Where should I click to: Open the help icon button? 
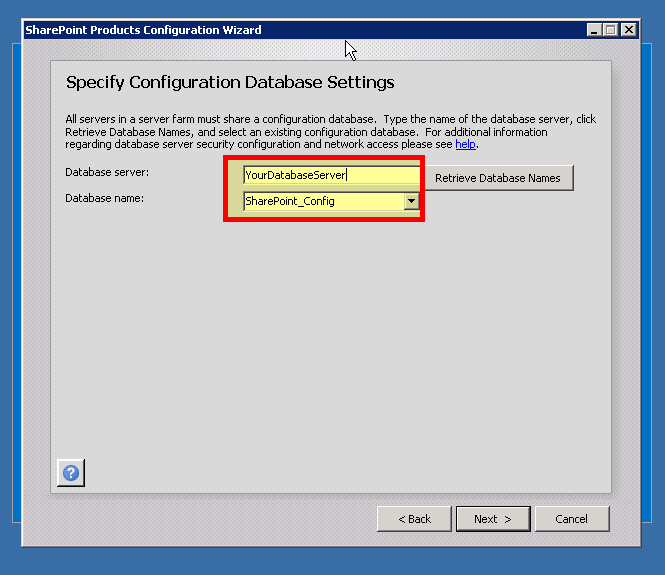(x=71, y=473)
